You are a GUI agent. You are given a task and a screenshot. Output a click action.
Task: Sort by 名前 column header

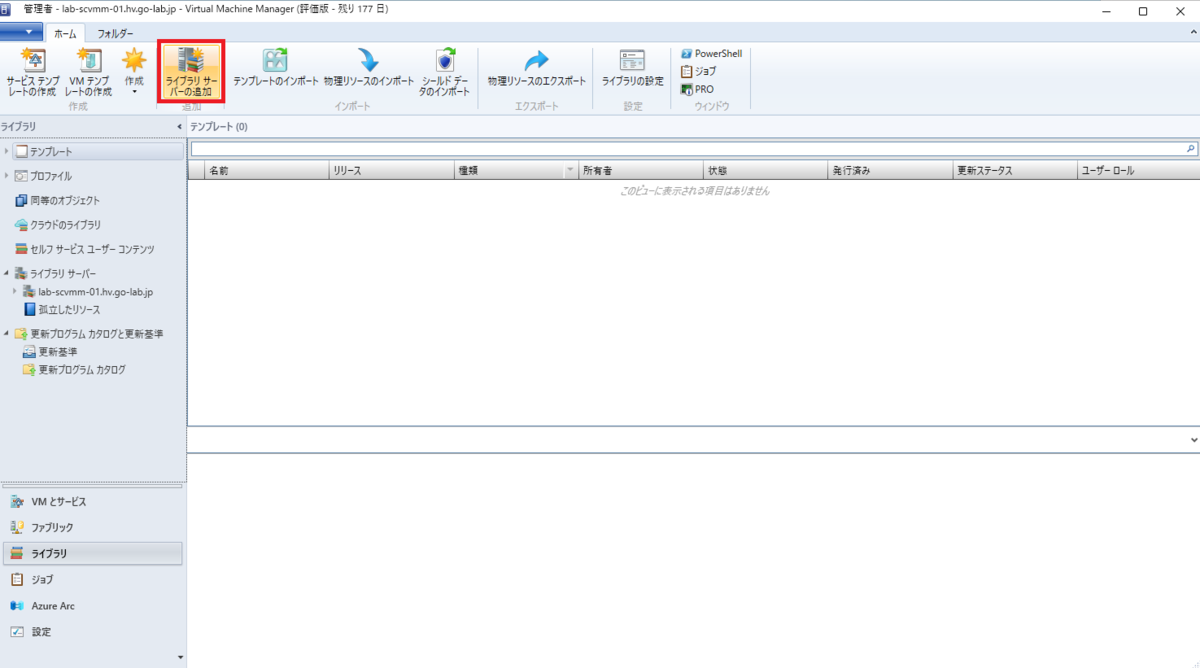[x=267, y=171]
